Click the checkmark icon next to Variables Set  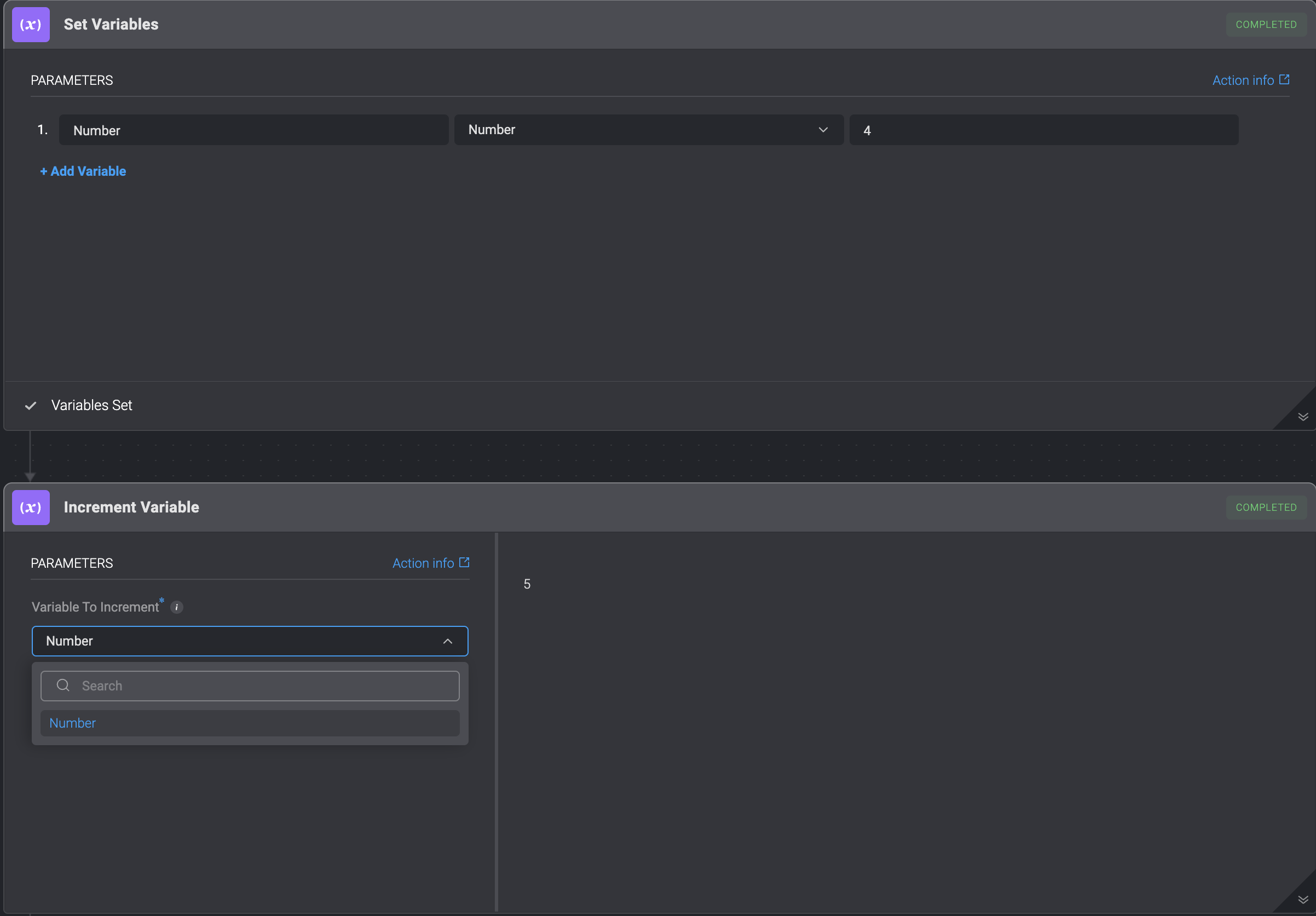31,406
